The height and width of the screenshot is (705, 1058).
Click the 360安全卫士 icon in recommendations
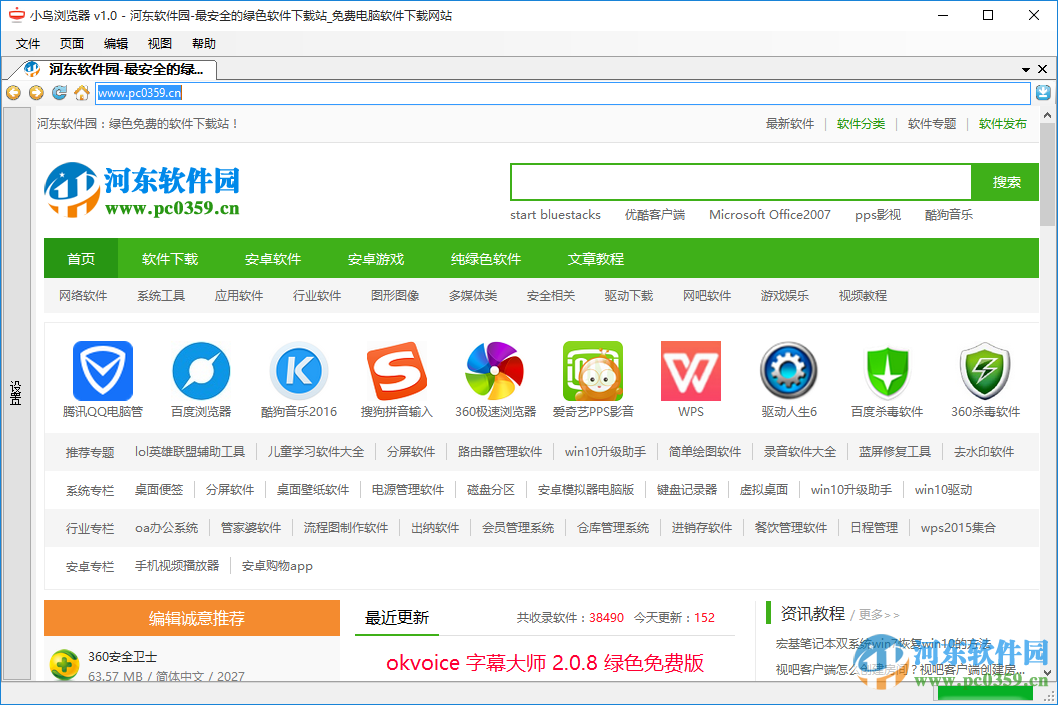click(65, 665)
